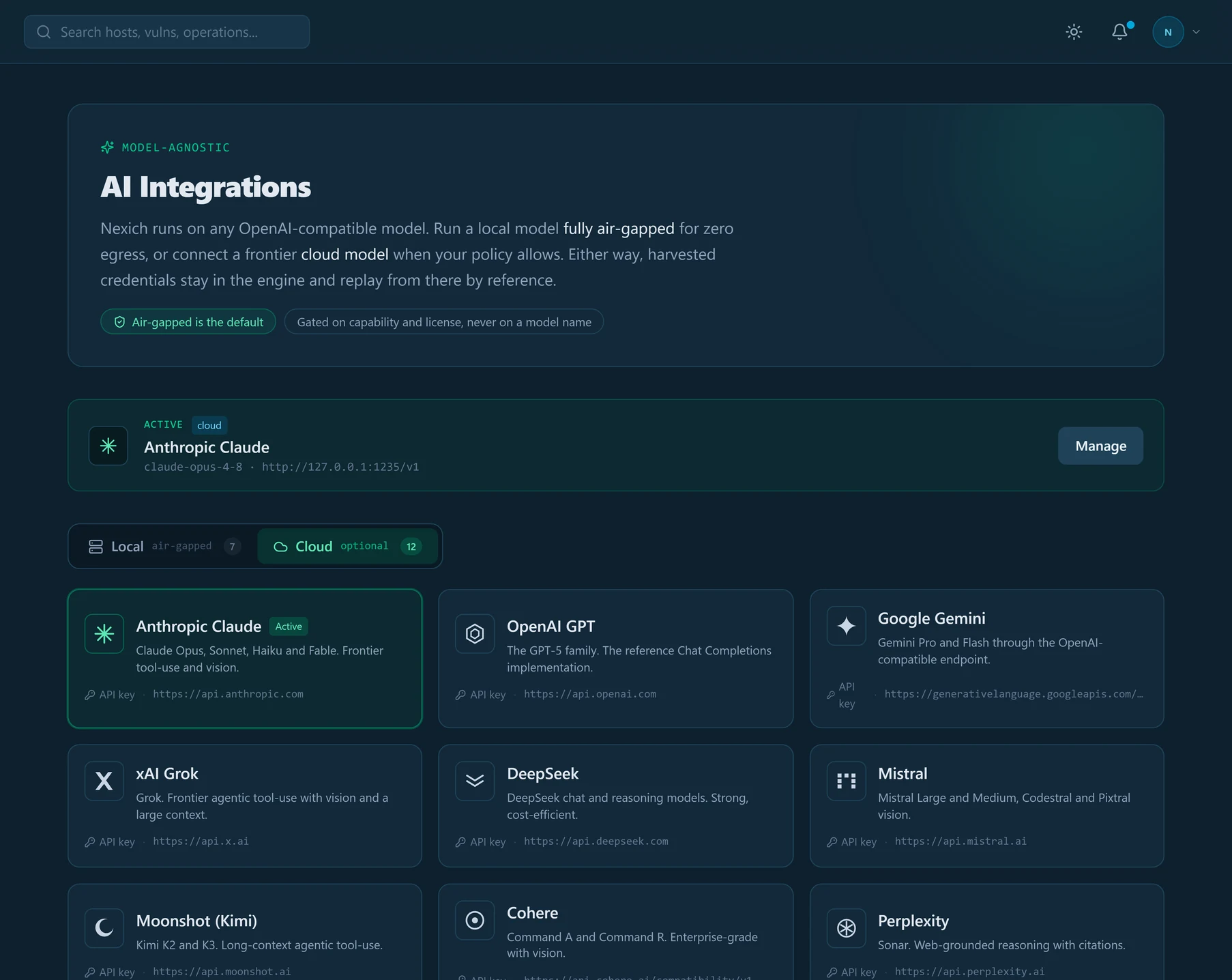1232x980 pixels.
Task: Click the search magnifier icon
Action: click(x=44, y=32)
